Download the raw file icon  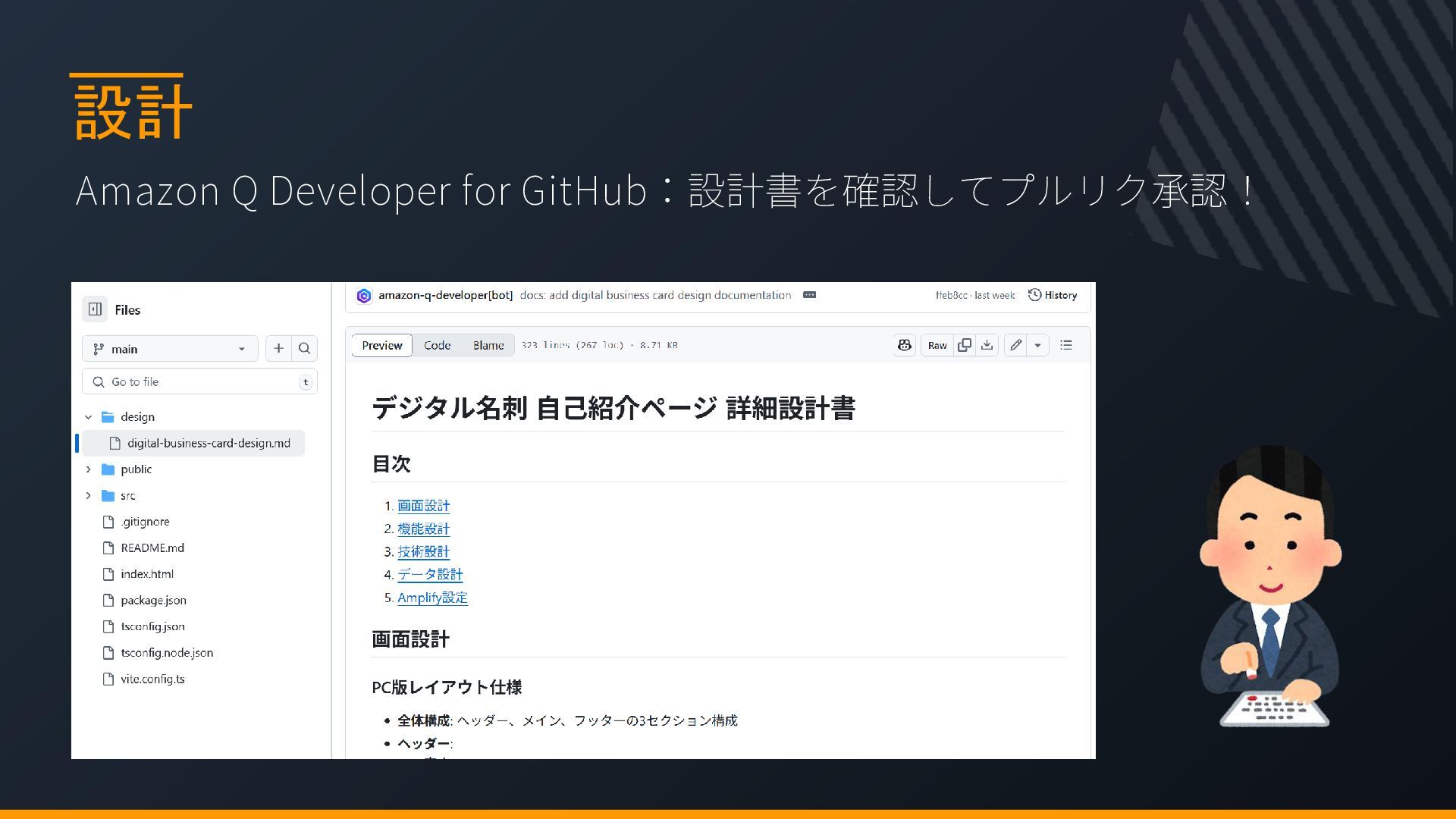(987, 345)
